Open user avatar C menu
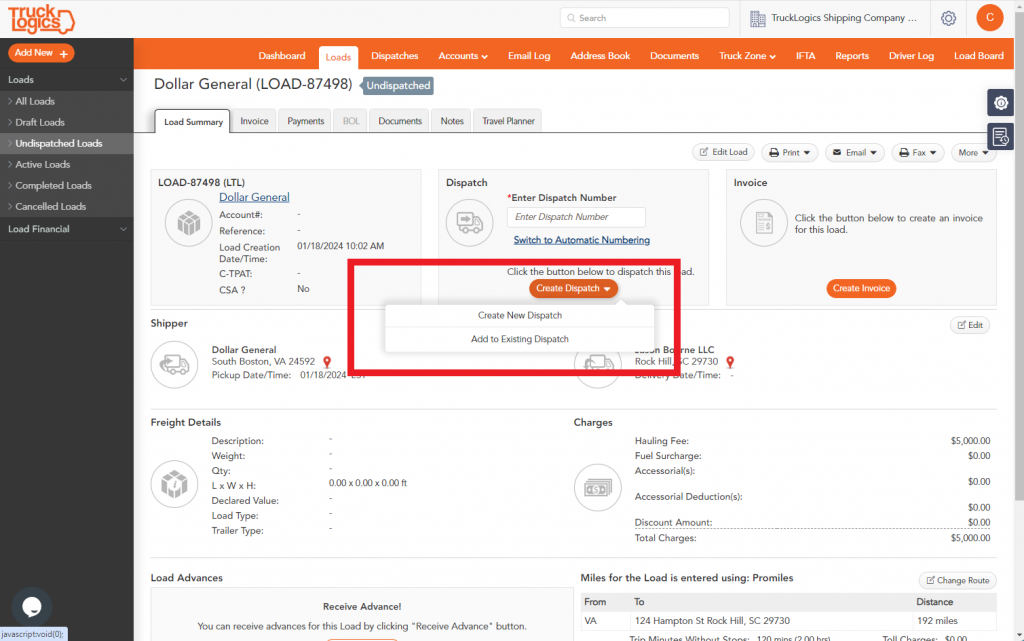1024x641 pixels. point(989,18)
